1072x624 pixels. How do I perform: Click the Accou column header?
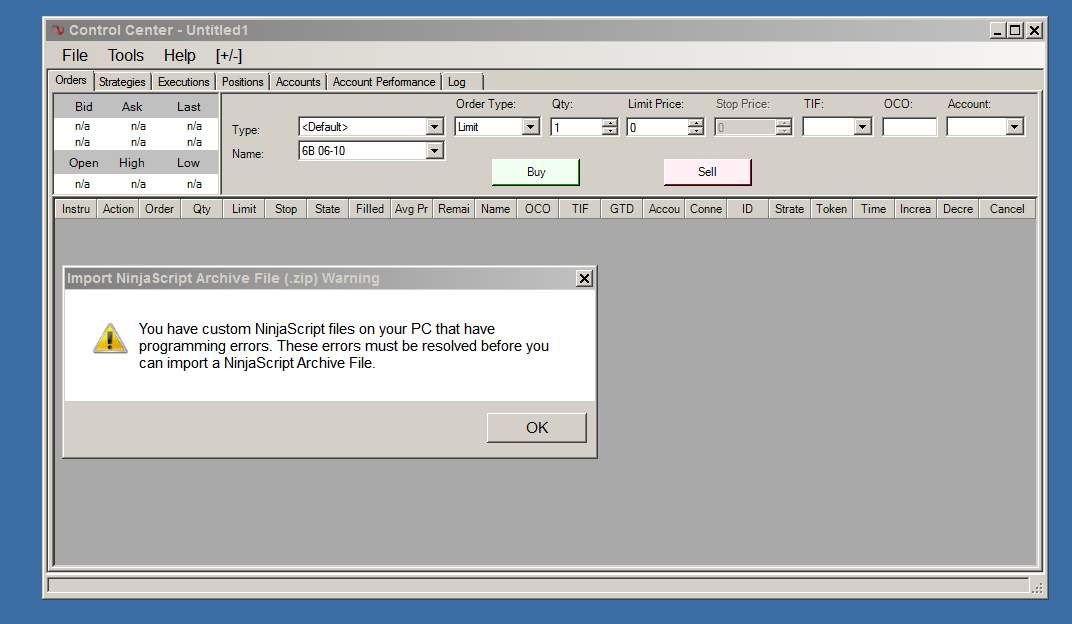tap(664, 209)
